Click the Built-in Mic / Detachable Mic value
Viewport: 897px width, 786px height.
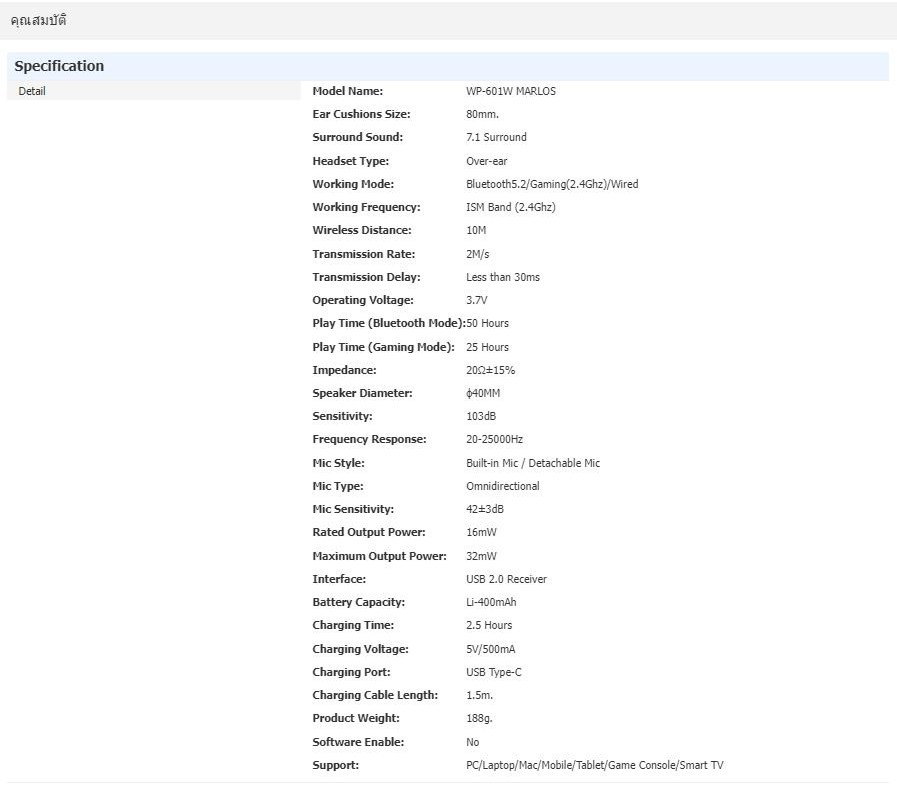click(x=532, y=463)
